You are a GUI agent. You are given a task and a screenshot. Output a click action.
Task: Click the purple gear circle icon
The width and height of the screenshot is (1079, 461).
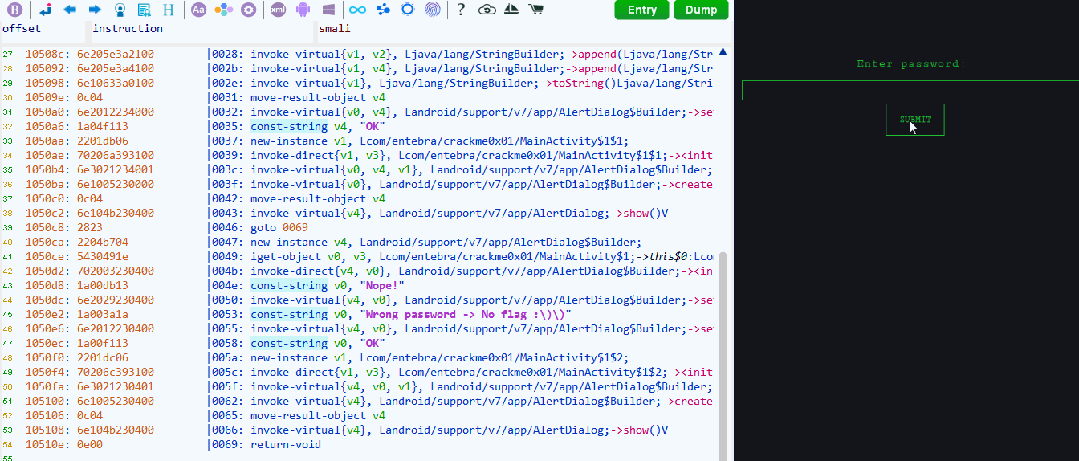tap(248, 10)
